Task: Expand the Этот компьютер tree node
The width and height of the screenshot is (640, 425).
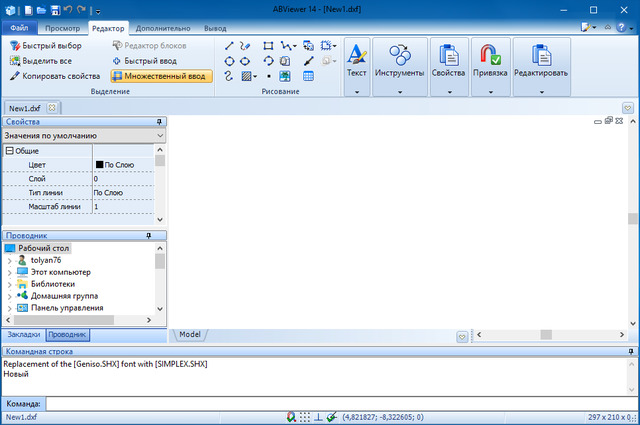Action: tap(10, 272)
